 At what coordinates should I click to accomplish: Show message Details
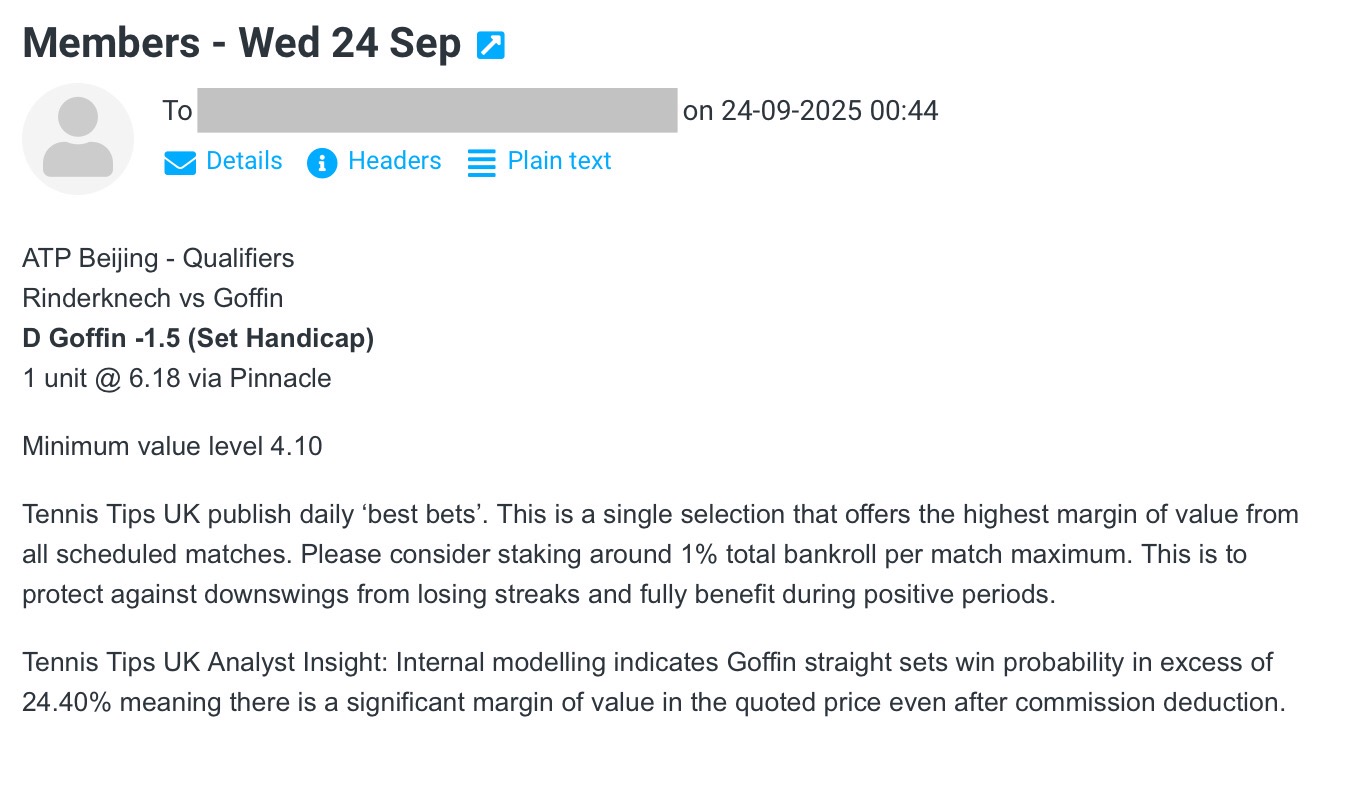pos(244,161)
